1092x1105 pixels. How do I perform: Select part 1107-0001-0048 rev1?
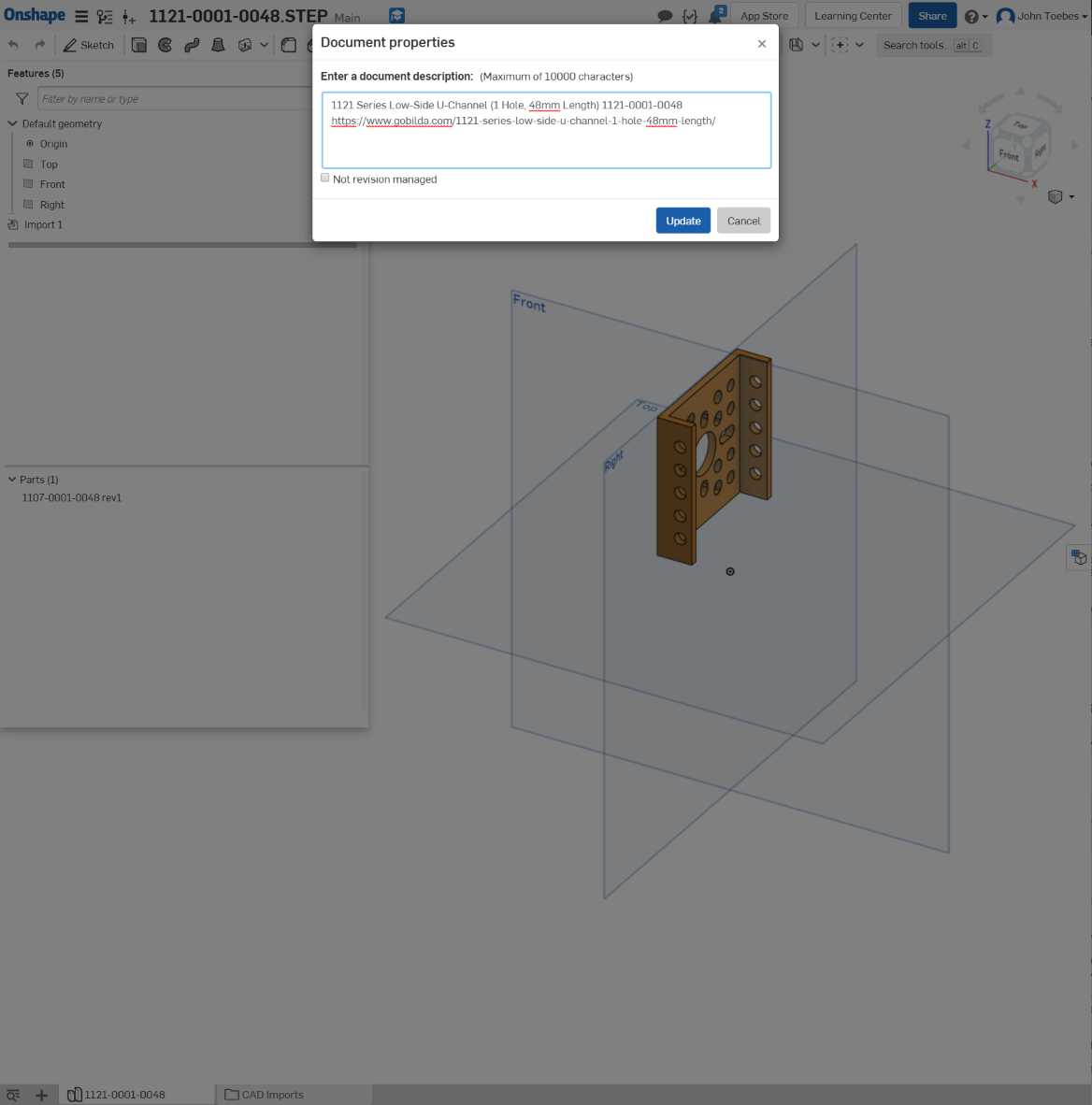(x=71, y=497)
